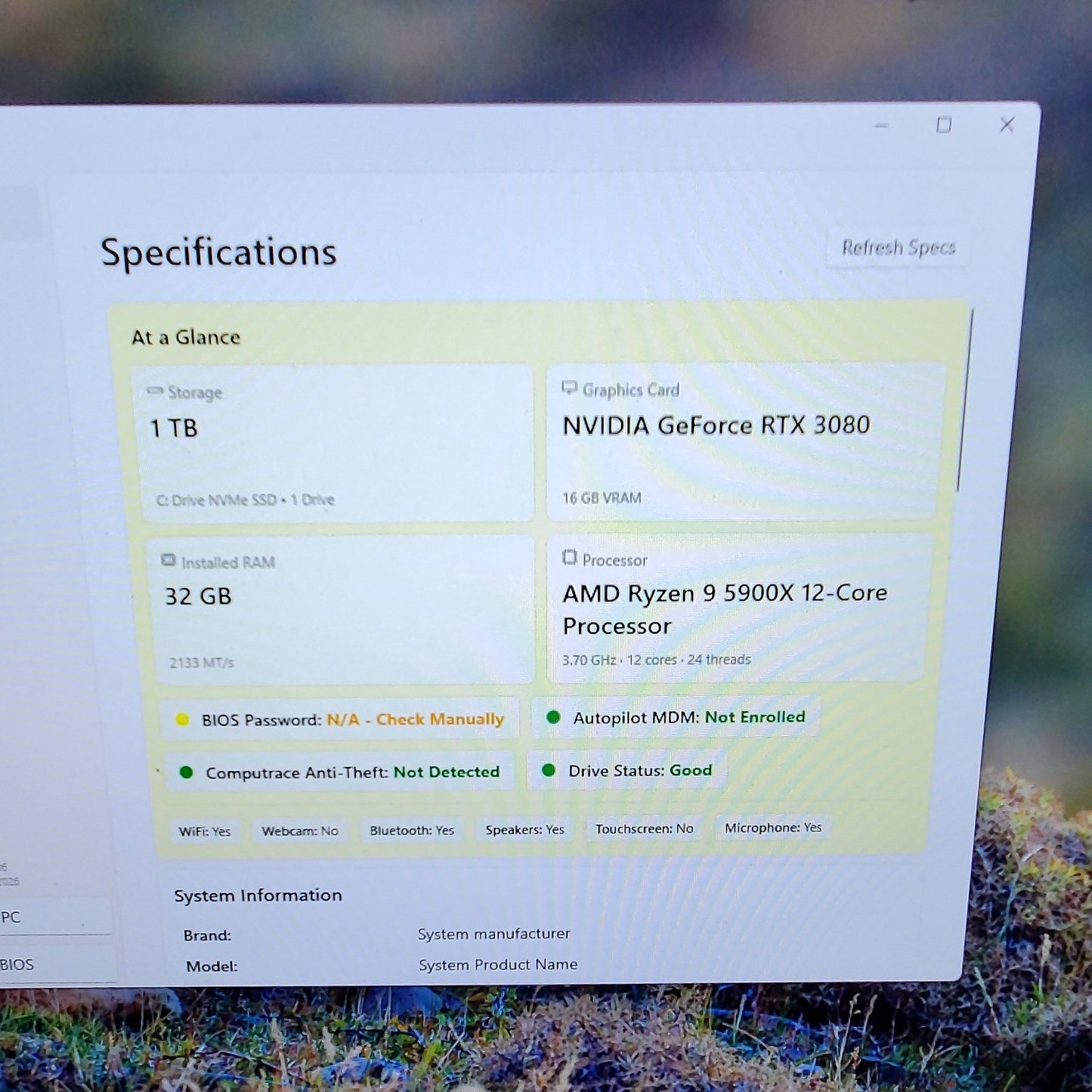Image resolution: width=1092 pixels, height=1092 pixels.
Task: Click the Specifications page heading
Action: pos(218,252)
